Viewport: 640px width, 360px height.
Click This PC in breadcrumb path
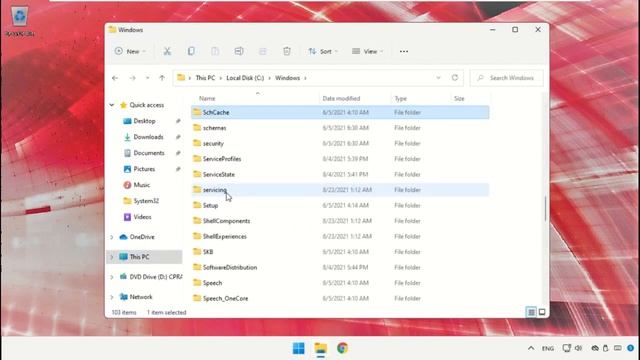click(x=205, y=78)
